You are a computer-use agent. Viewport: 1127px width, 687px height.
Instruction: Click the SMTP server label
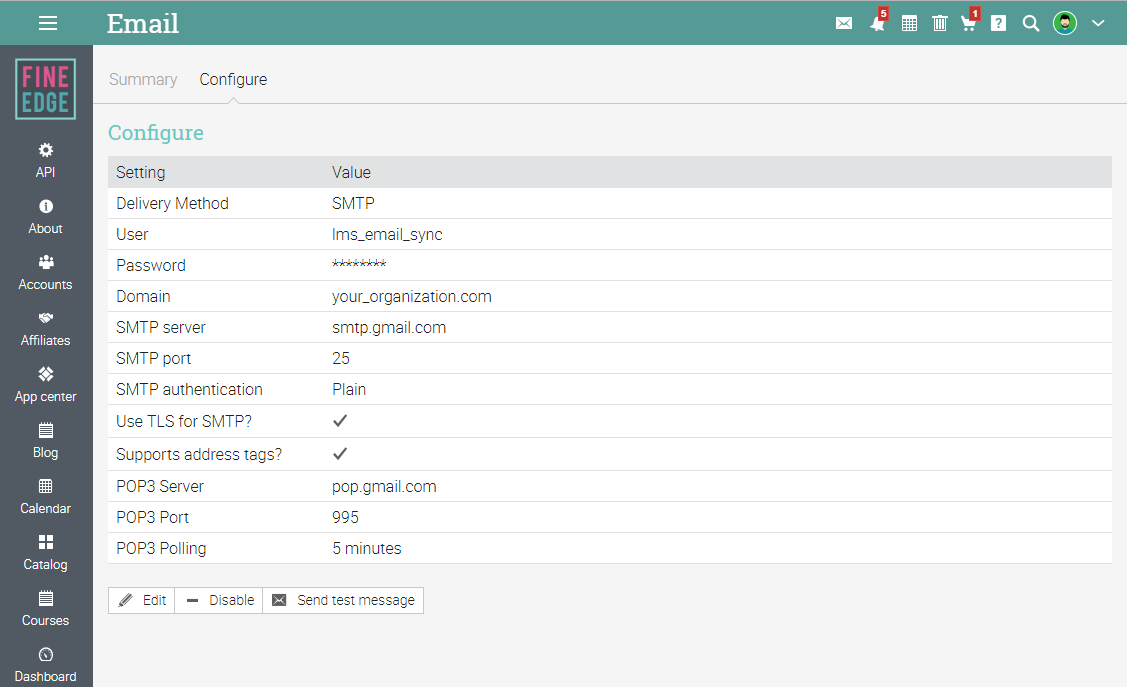[x=161, y=328]
